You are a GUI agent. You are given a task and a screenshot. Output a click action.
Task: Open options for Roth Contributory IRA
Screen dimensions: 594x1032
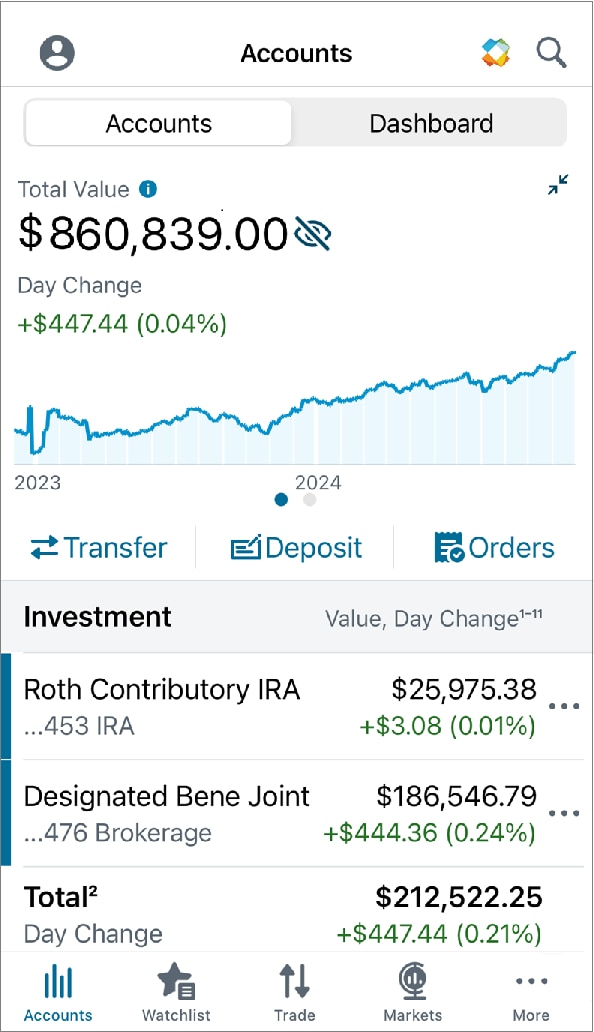pos(564,706)
